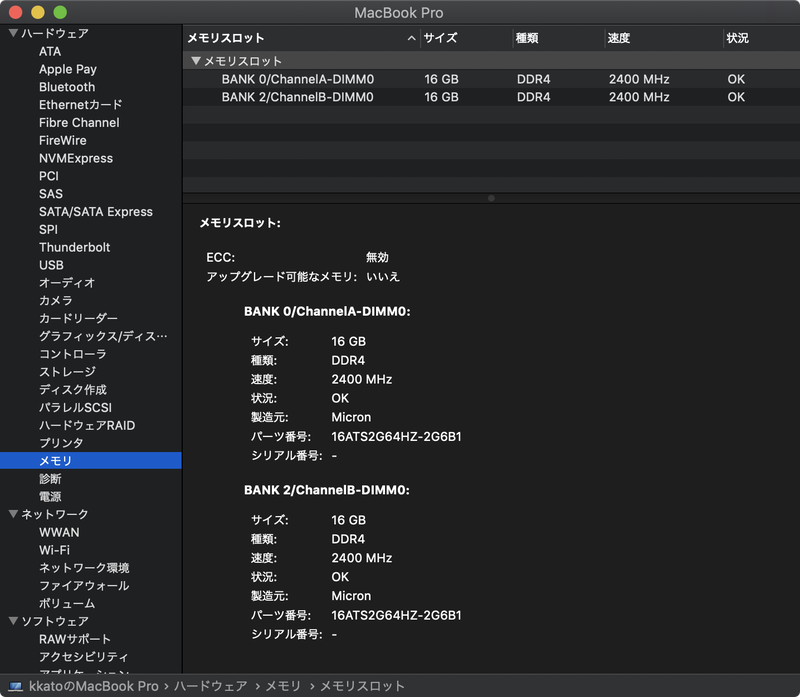This screenshot has height=697, width=800.
Task: Click the ハードウェア category label
Action: tap(55, 34)
